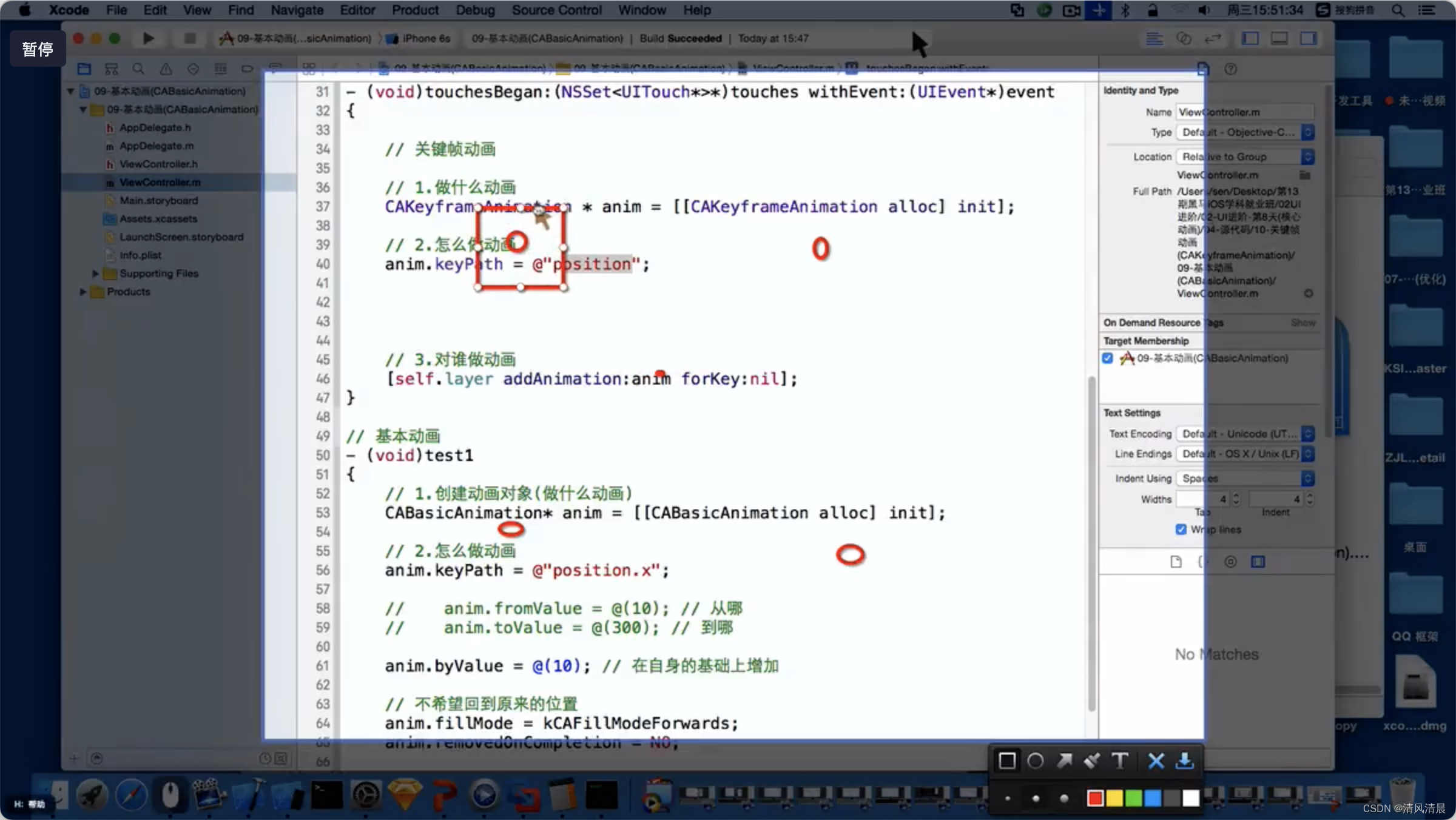Choose the largest brush size dot

pyautogui.click(x=1063, y=798)
